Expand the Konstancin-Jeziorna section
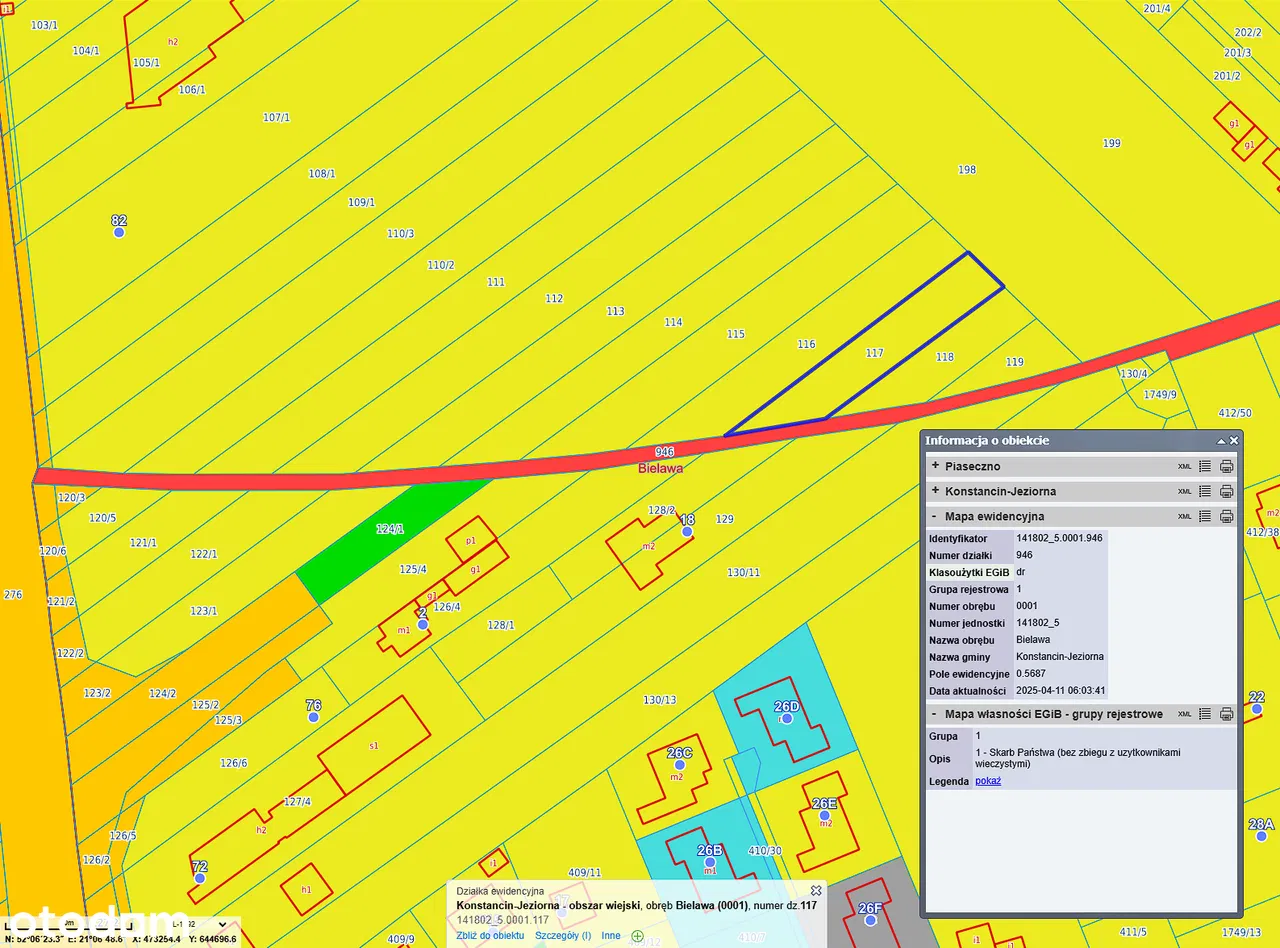This screenshot has height=948, width=1280. 935,491
